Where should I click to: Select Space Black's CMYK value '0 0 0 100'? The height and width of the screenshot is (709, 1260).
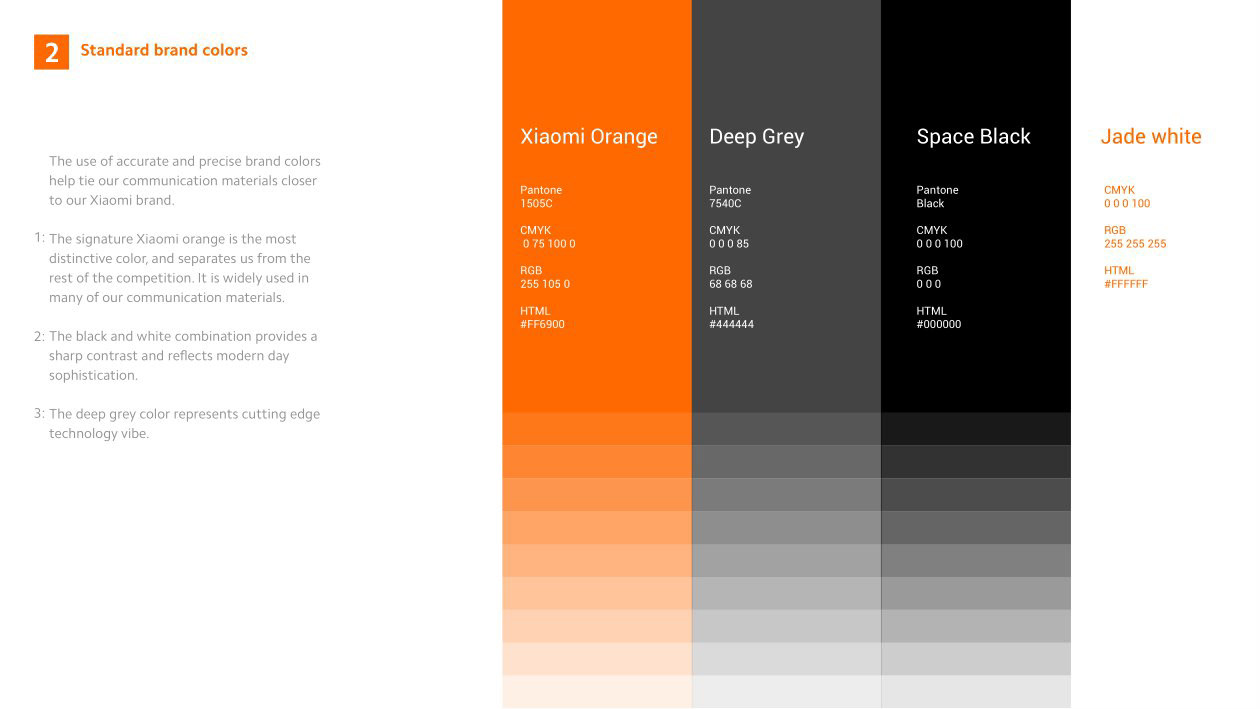click(940, 244)
